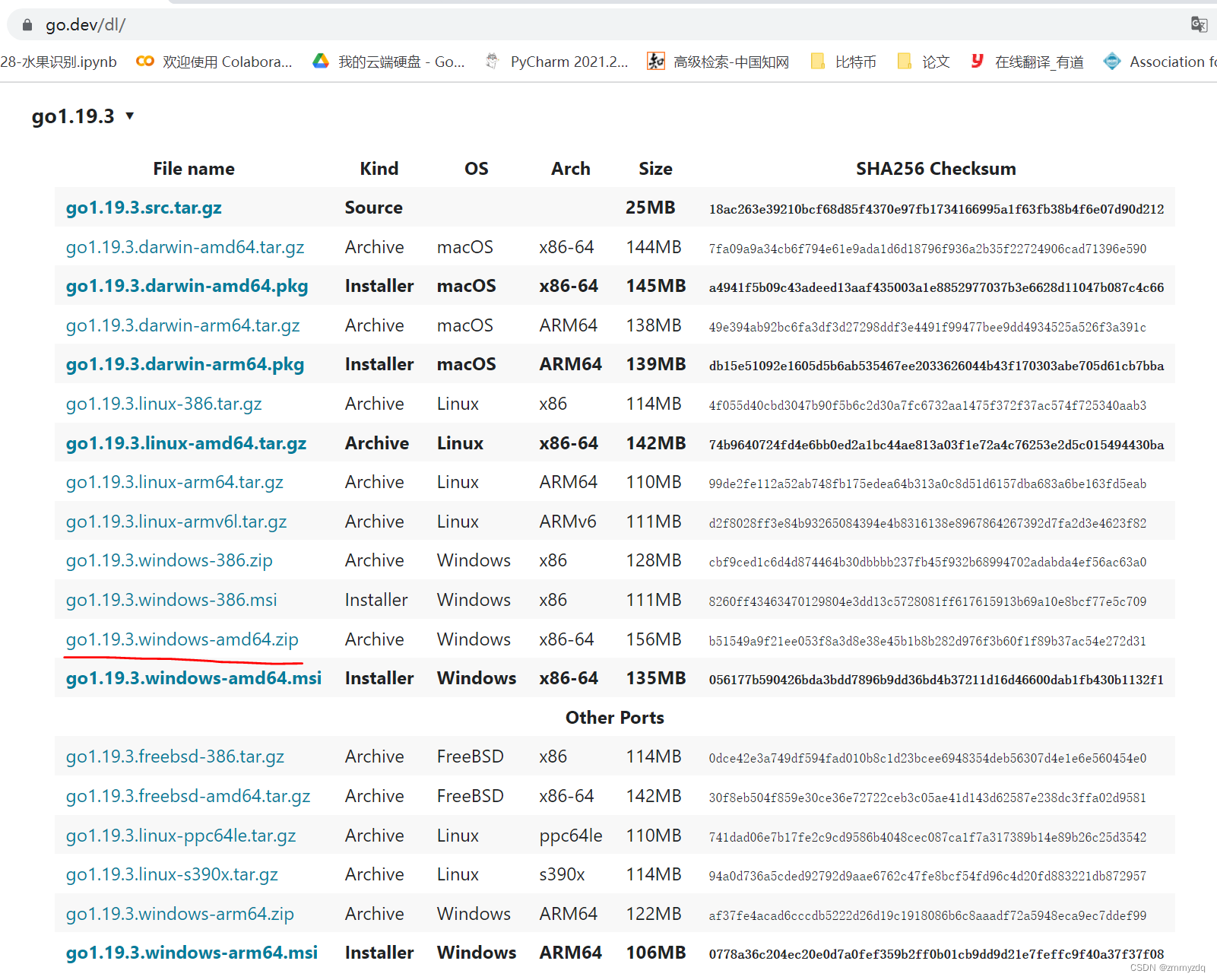The image size is (1217, 980).
Task: Download go1.19.3.freebsd-amd64.tar.gz
Action: tap(188, 796)
